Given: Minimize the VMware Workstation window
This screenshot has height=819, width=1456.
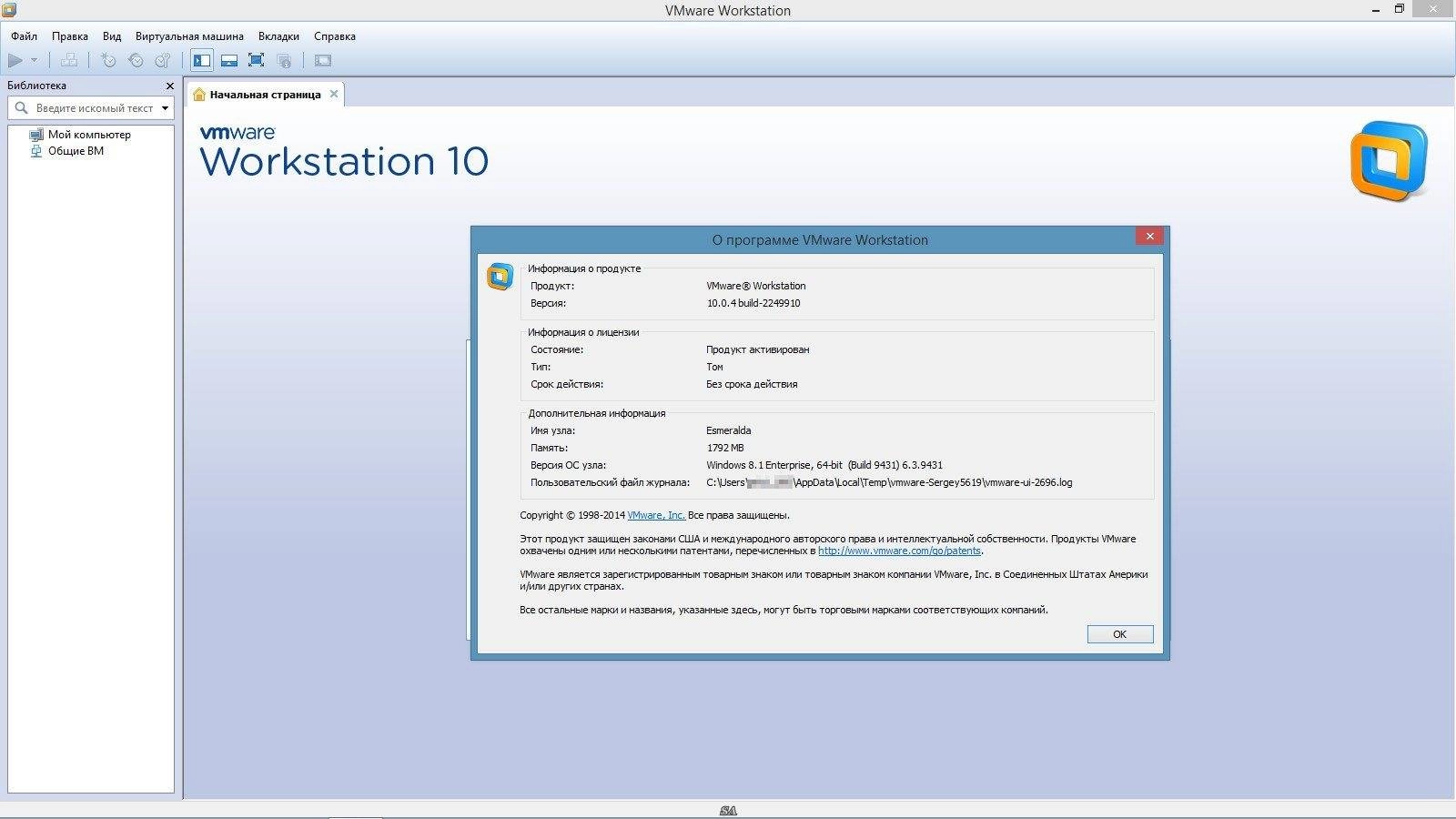Looking at the screenshot, I should [x=1375, y=9].
